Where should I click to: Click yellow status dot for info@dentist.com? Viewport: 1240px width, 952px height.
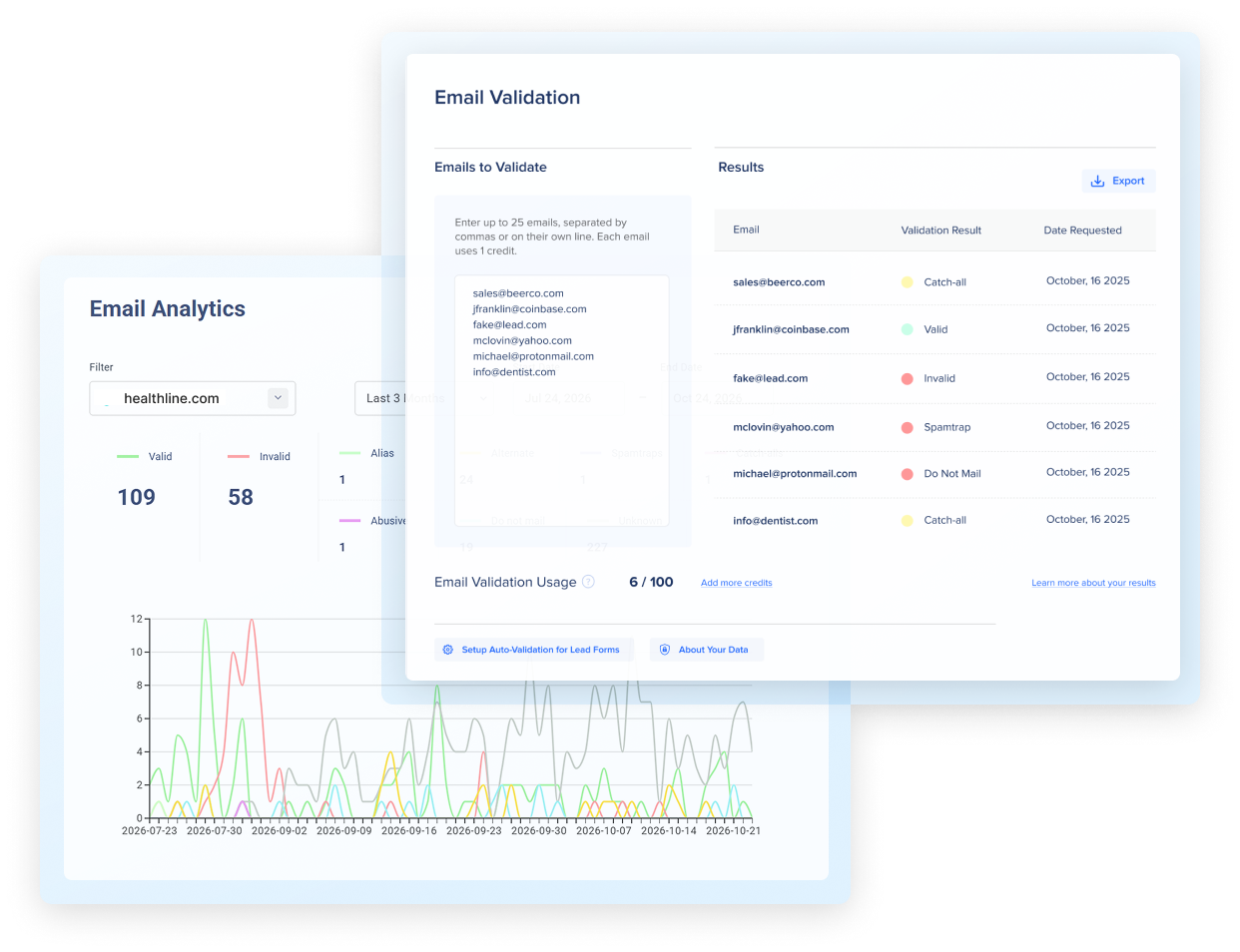[907, 520]
